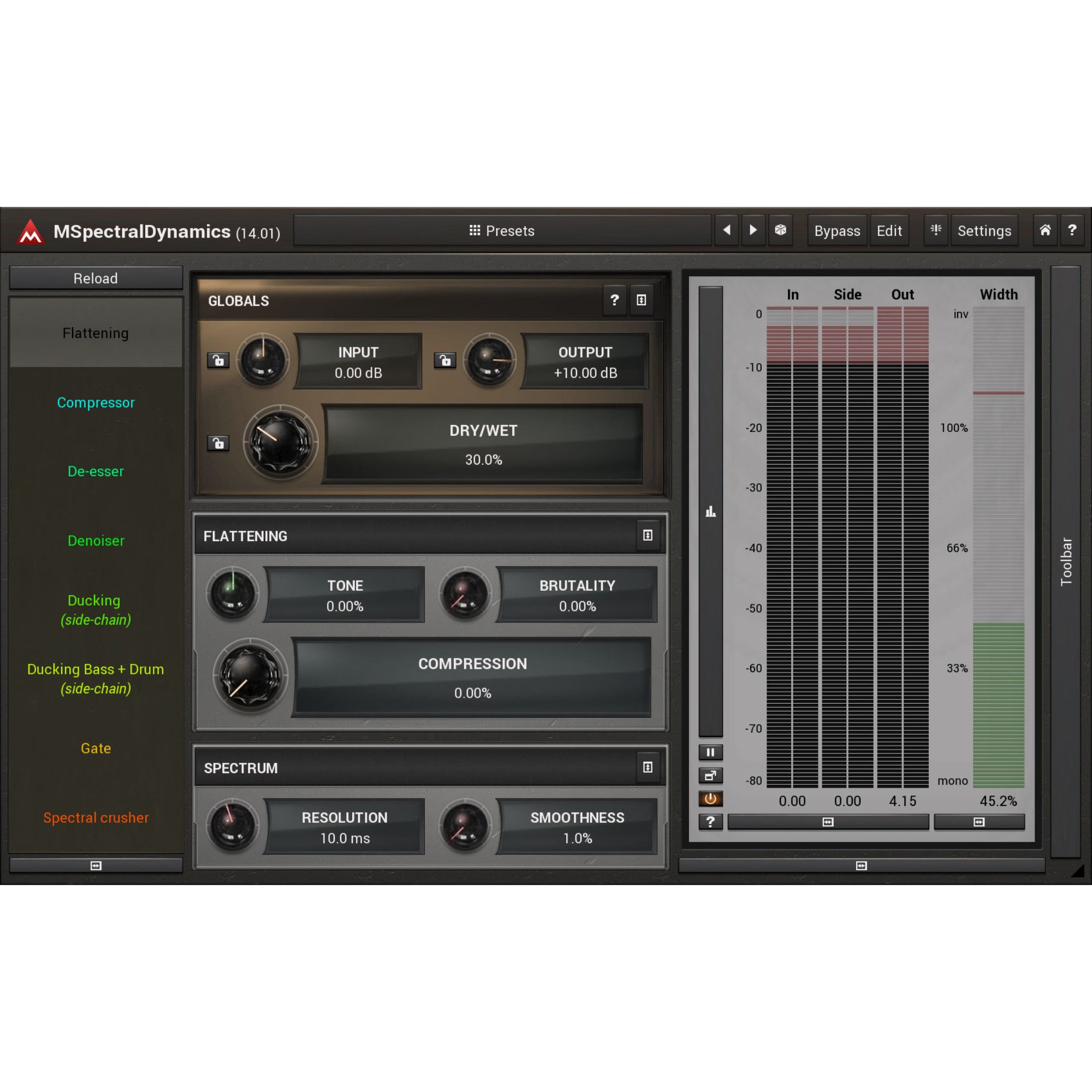Collapse the Globals panel
The image size is (1092, 1092).
point(641,300)
